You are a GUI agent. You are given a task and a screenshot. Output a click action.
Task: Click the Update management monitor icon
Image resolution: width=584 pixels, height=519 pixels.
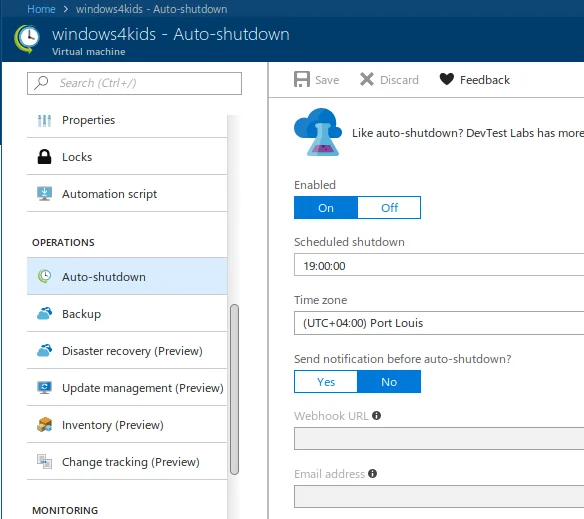(44, 387)
